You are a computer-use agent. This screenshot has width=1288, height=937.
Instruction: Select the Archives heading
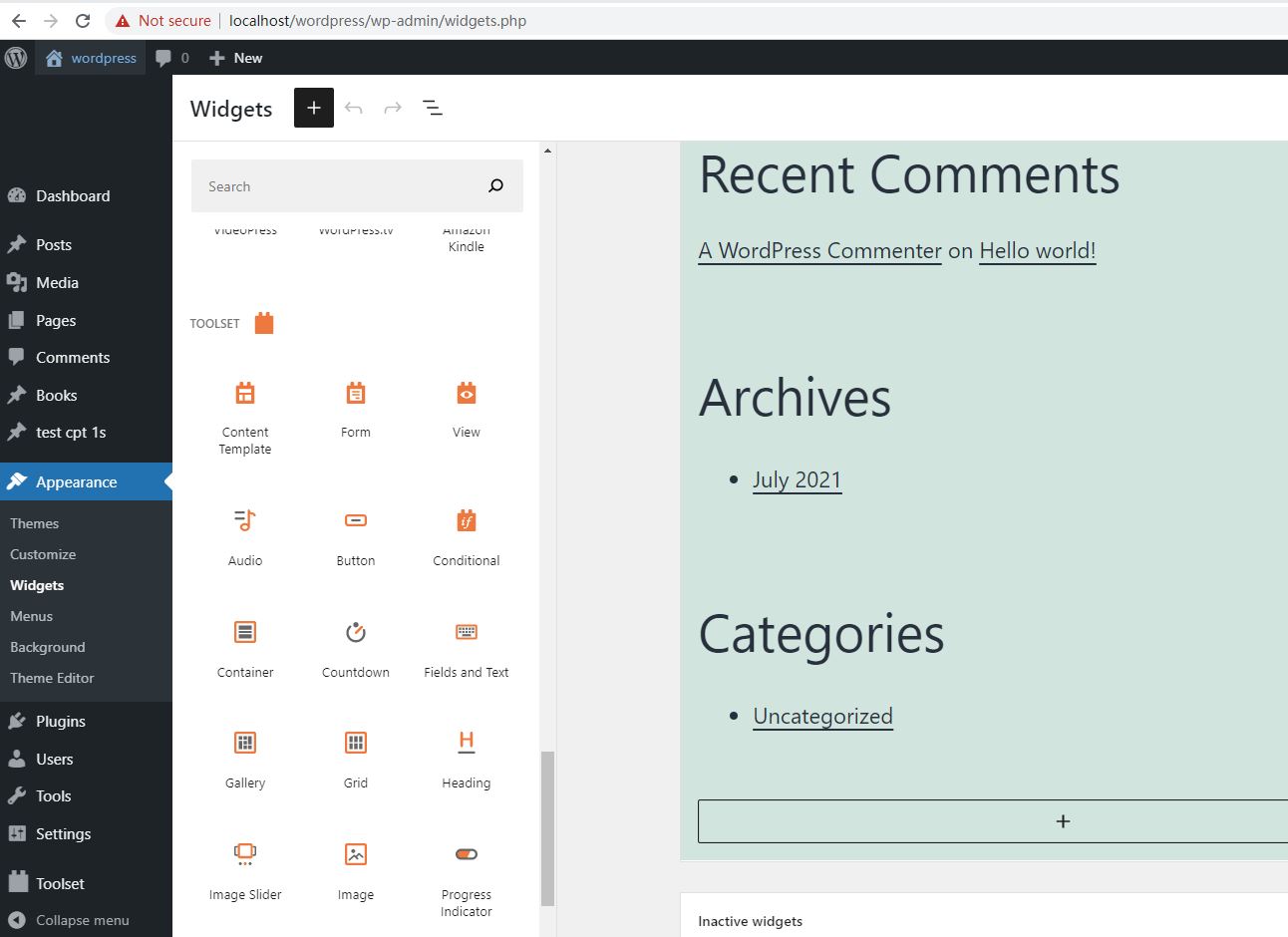pos(796,399)
